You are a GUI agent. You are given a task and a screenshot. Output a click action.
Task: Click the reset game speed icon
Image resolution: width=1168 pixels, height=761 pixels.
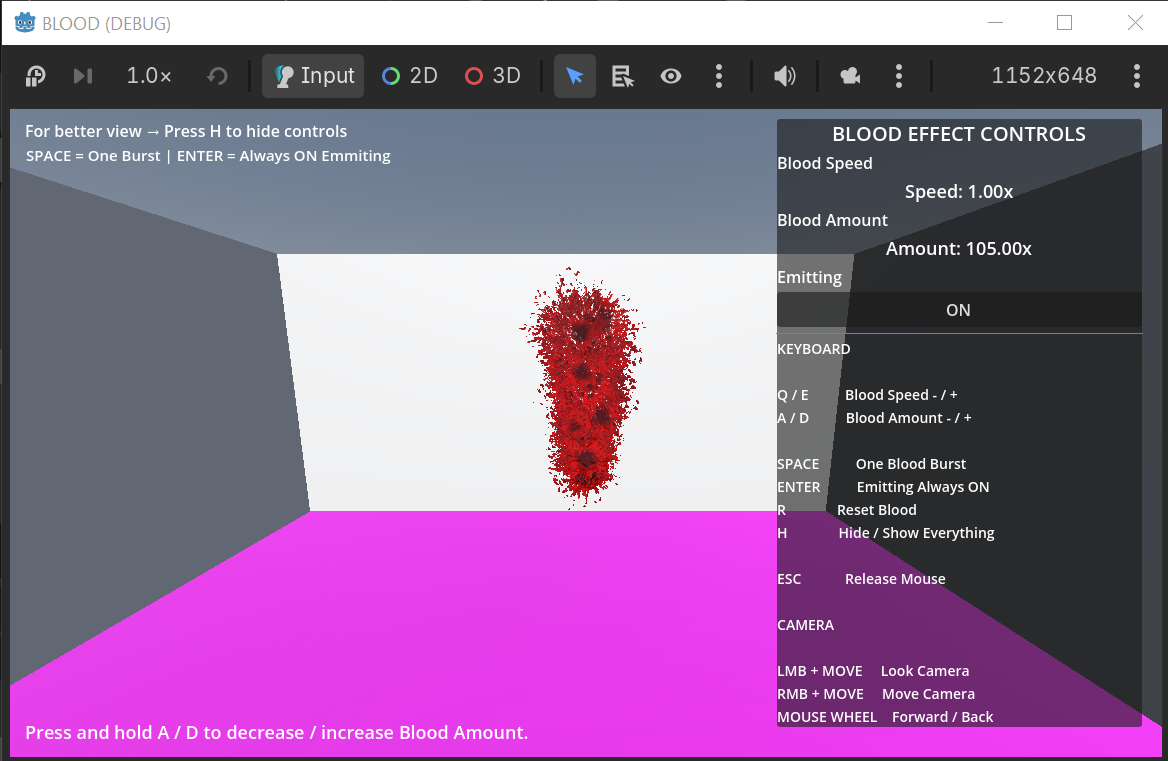pos(217,76)
